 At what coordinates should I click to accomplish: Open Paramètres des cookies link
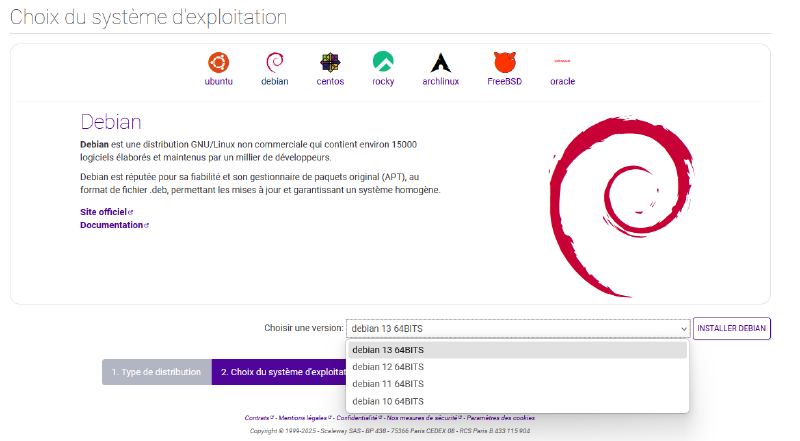tap(501, 418)
